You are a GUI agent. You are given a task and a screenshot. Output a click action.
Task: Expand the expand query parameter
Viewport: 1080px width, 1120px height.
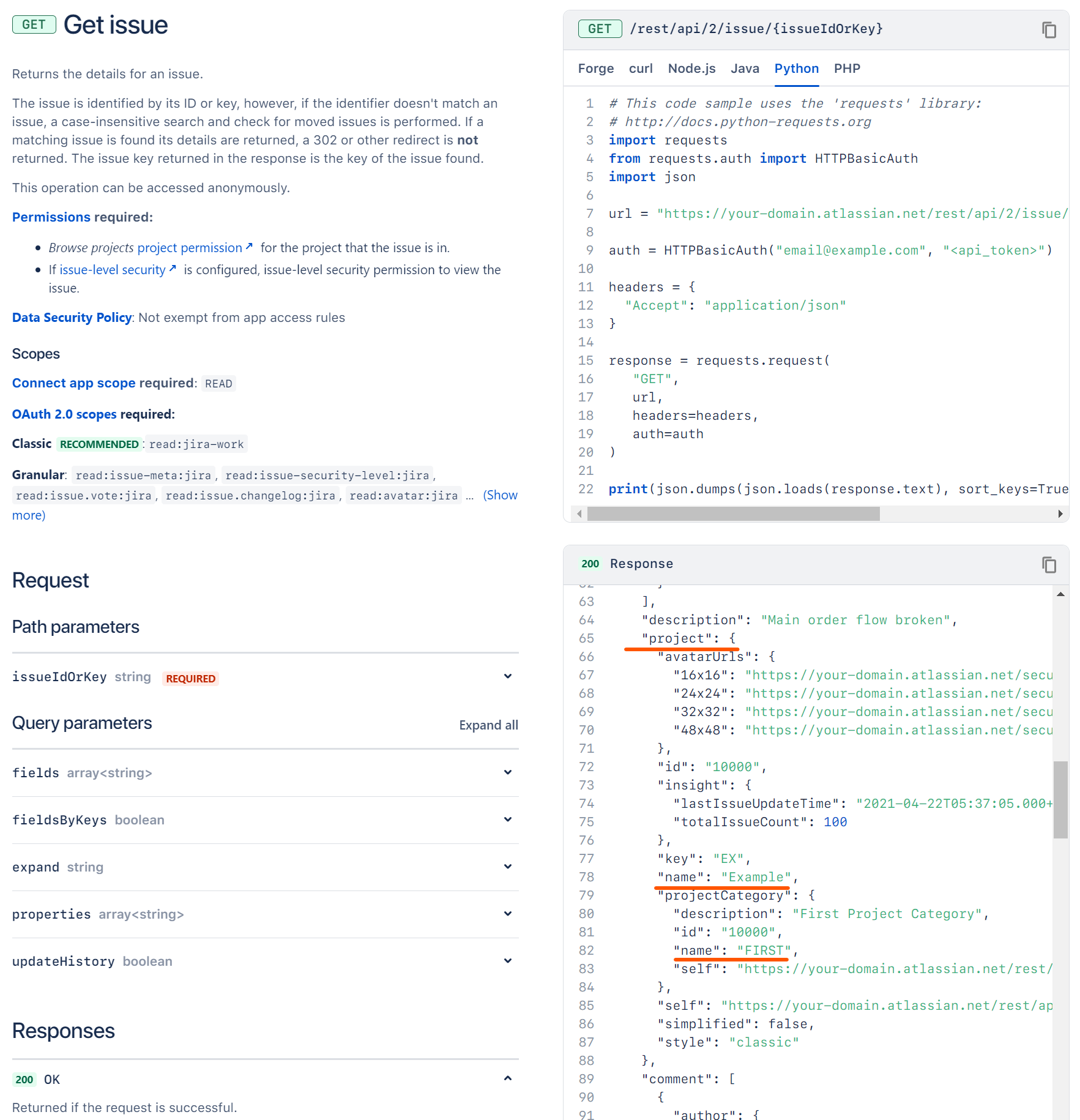click(x=508, y=867)
